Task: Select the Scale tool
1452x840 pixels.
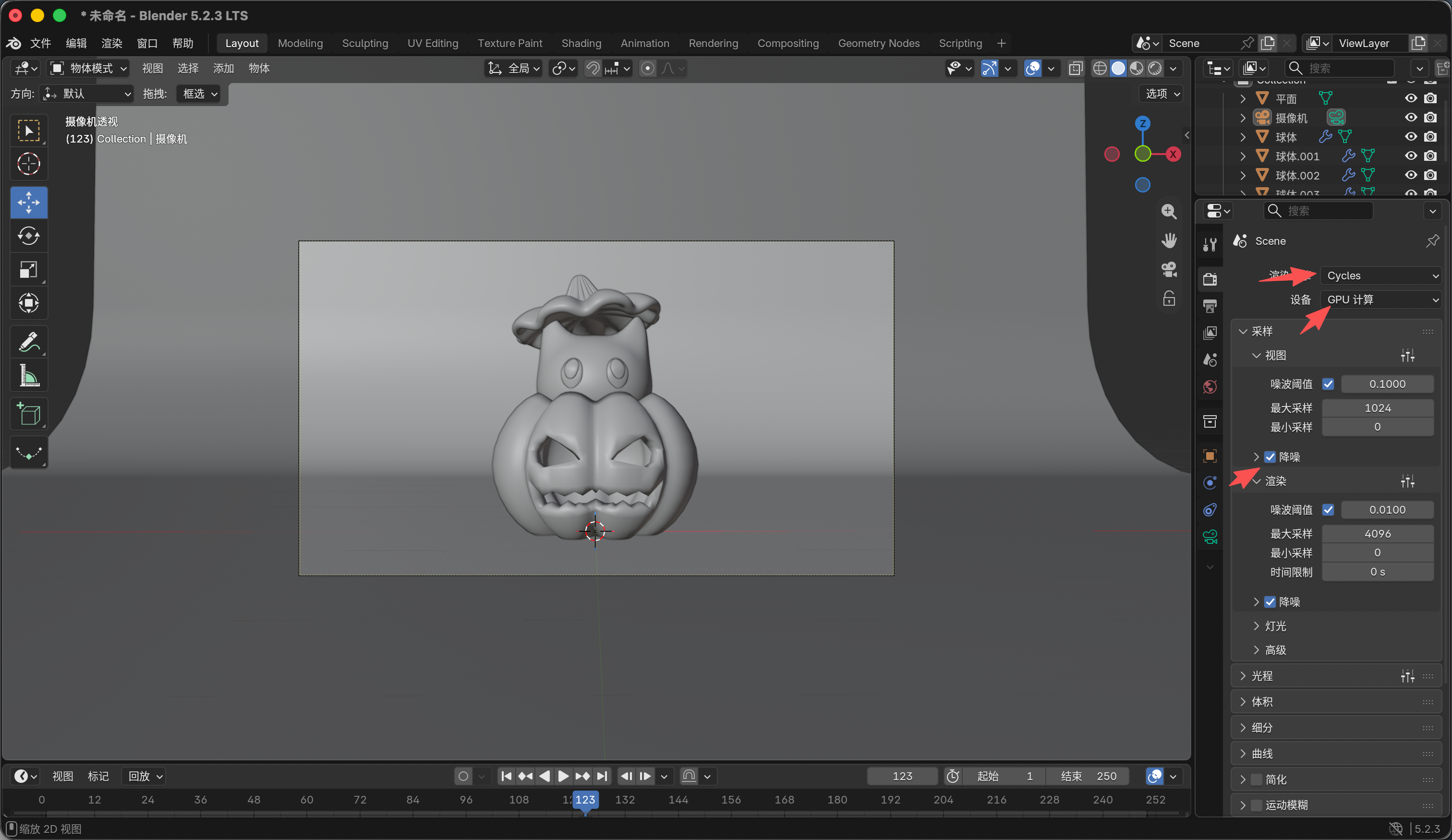Action: pyautogui.click(x=29, y=270)
